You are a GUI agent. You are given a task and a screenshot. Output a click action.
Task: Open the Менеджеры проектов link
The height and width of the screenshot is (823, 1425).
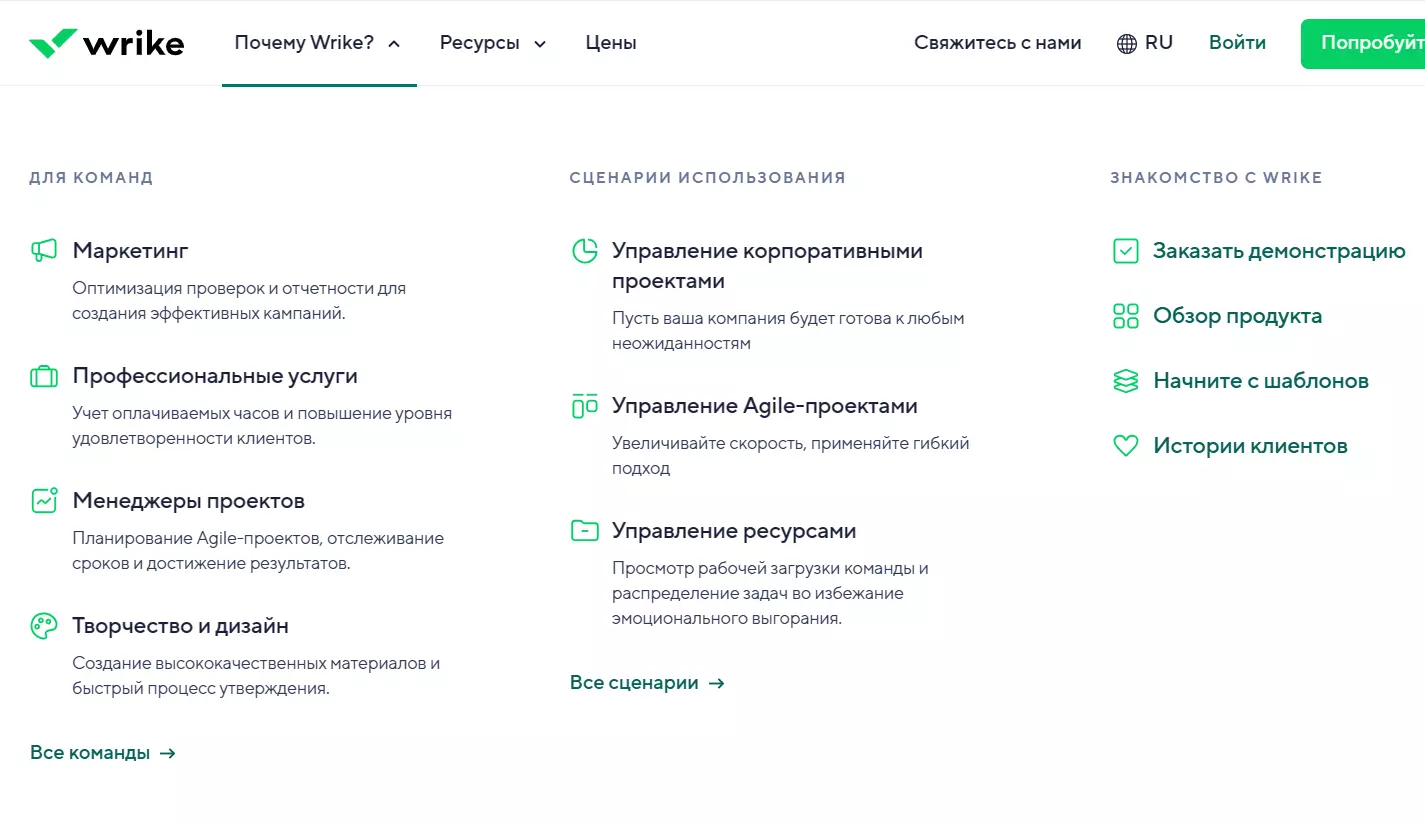[188, 501]
